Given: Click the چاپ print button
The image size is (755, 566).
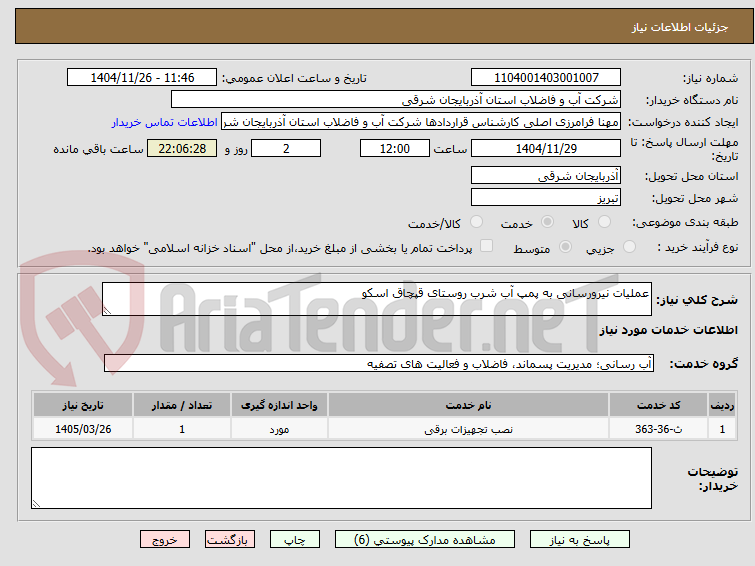Looking at the screenshot, I should [x=295, y=540].
